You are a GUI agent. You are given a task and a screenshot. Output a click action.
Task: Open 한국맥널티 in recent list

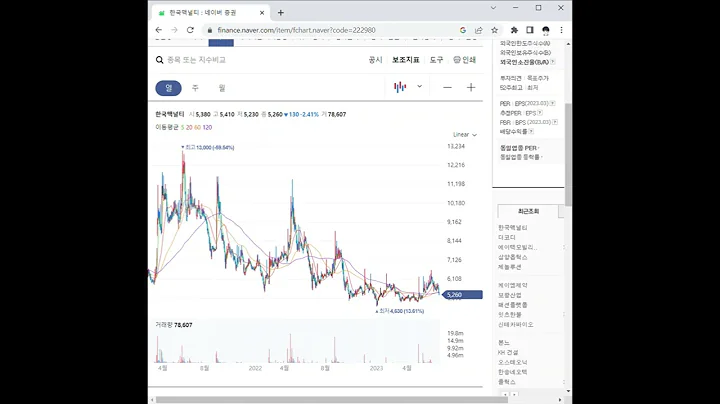tap(512, 228)
